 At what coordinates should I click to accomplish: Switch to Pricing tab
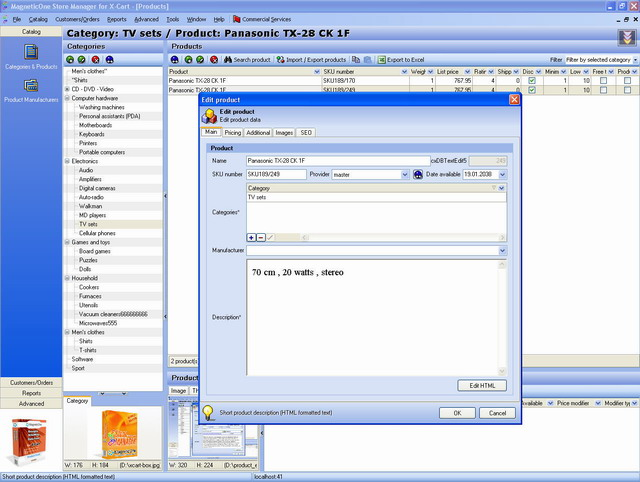coord(233,133)
